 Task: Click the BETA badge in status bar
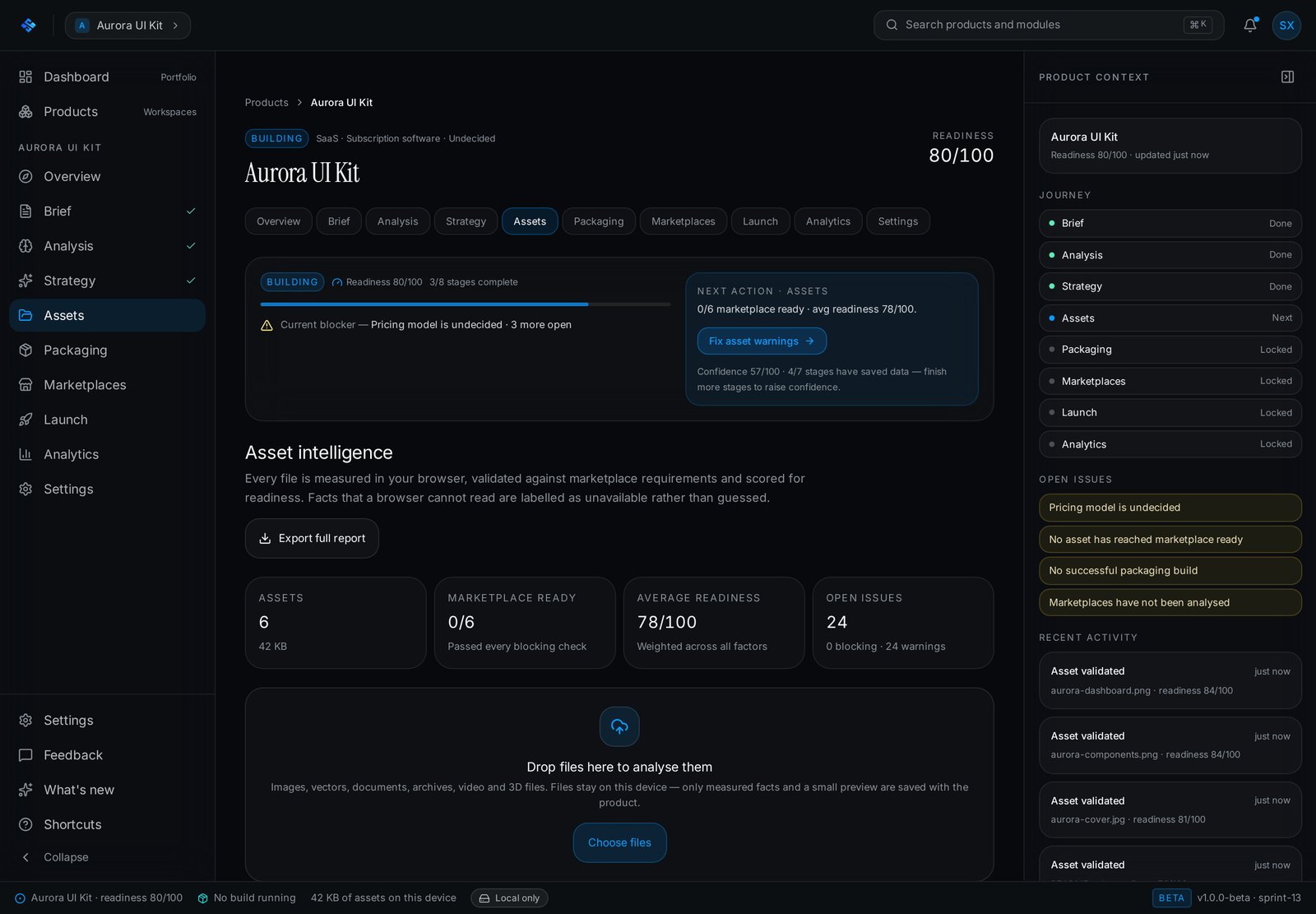coord(1171,898)
